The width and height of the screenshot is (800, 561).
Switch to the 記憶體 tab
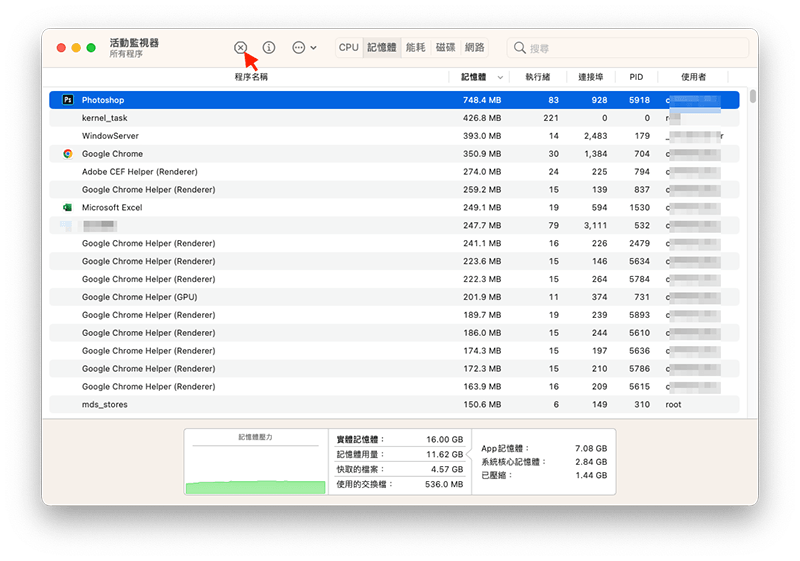tap(382, 47)
